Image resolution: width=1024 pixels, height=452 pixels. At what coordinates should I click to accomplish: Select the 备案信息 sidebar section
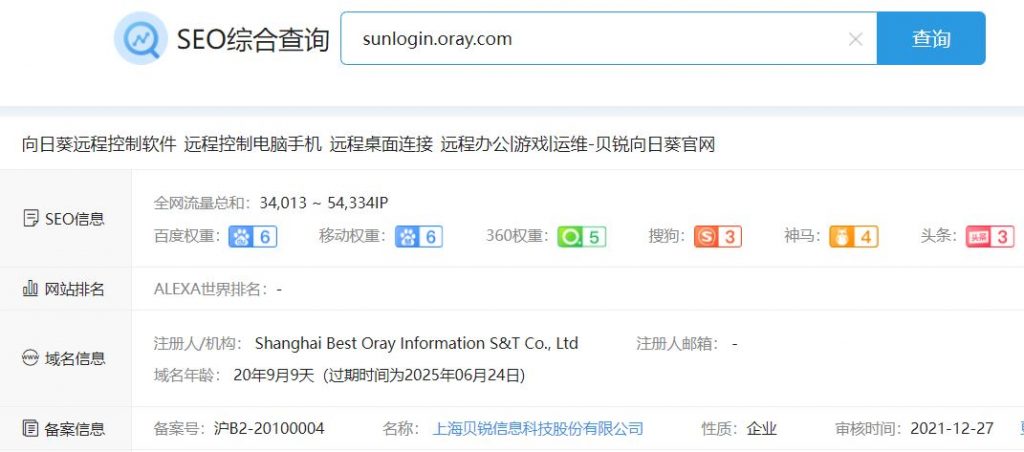[x=65, y=429]
